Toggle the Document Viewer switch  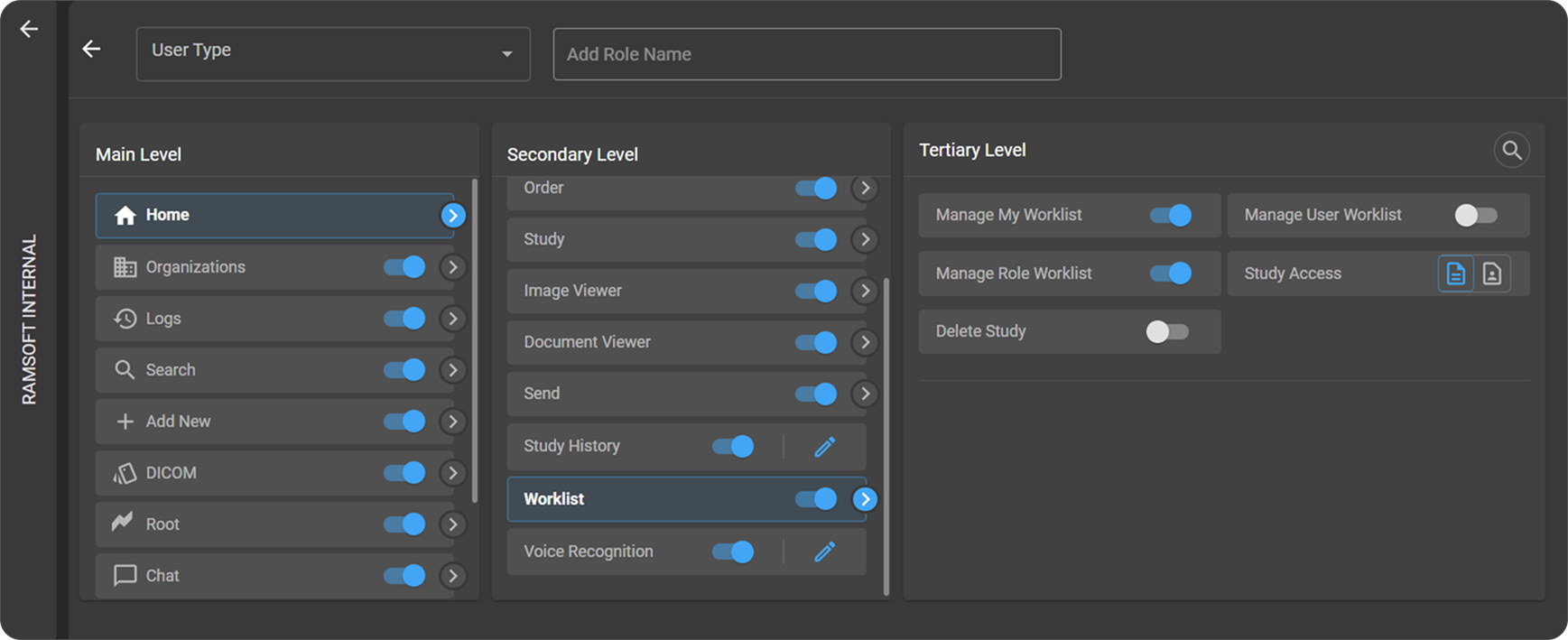pos(816,342)
